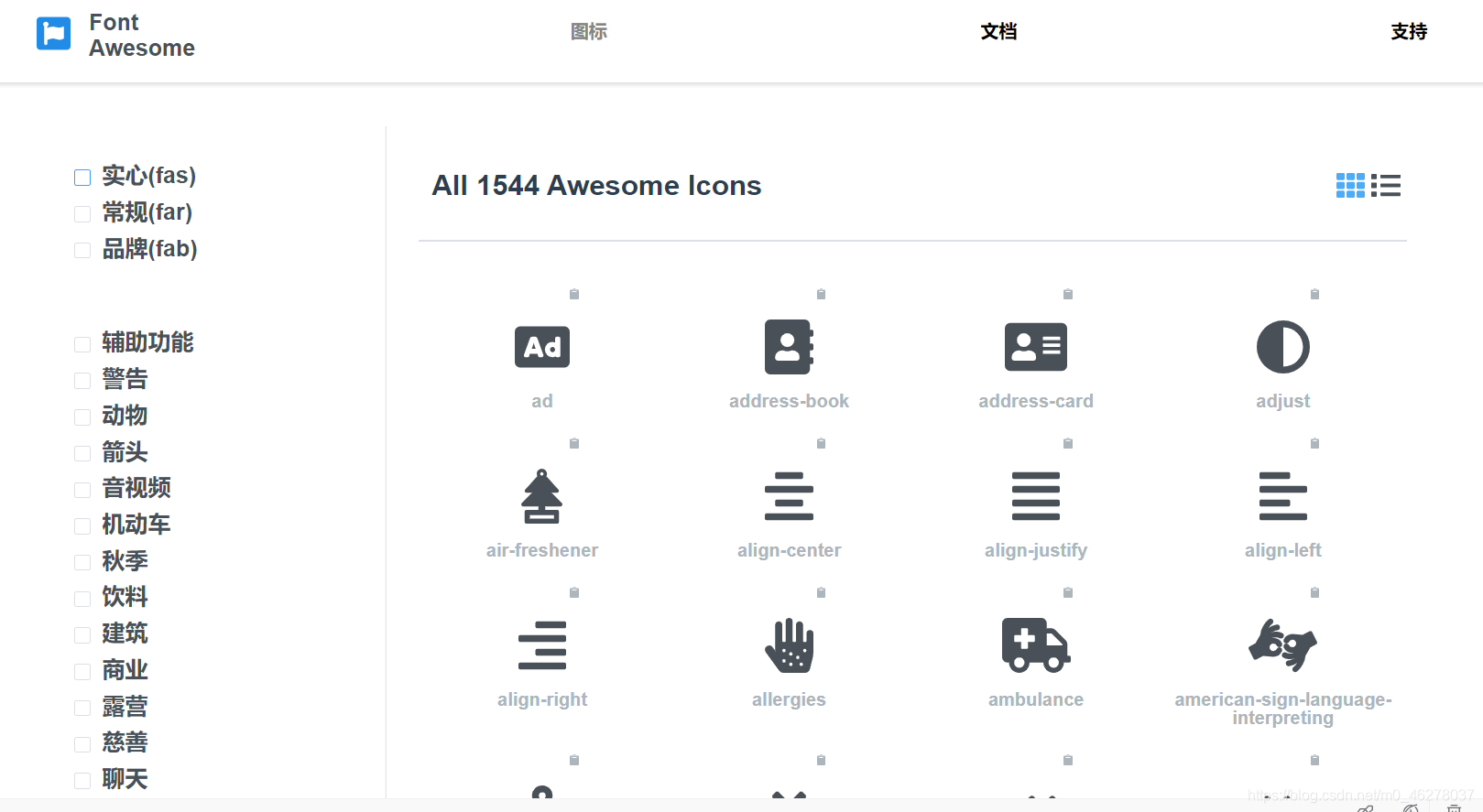Copy air-freshener icon via clipboard button

[x=574, y=443]
